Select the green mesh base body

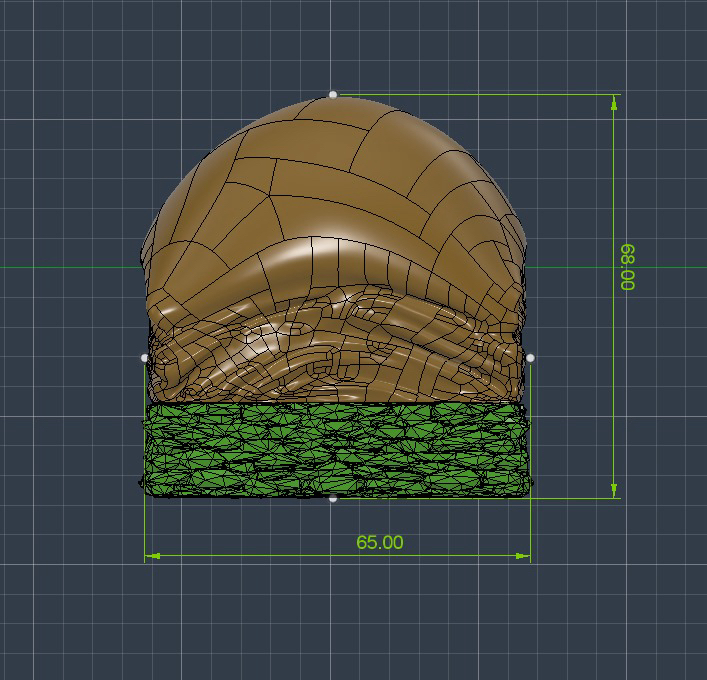pos(336,450)
